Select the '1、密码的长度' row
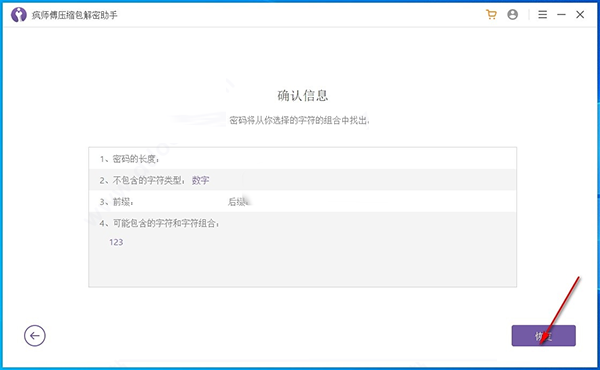Image resolution: width=600 pixels, height=370 pixels. (x=302, y=158)
